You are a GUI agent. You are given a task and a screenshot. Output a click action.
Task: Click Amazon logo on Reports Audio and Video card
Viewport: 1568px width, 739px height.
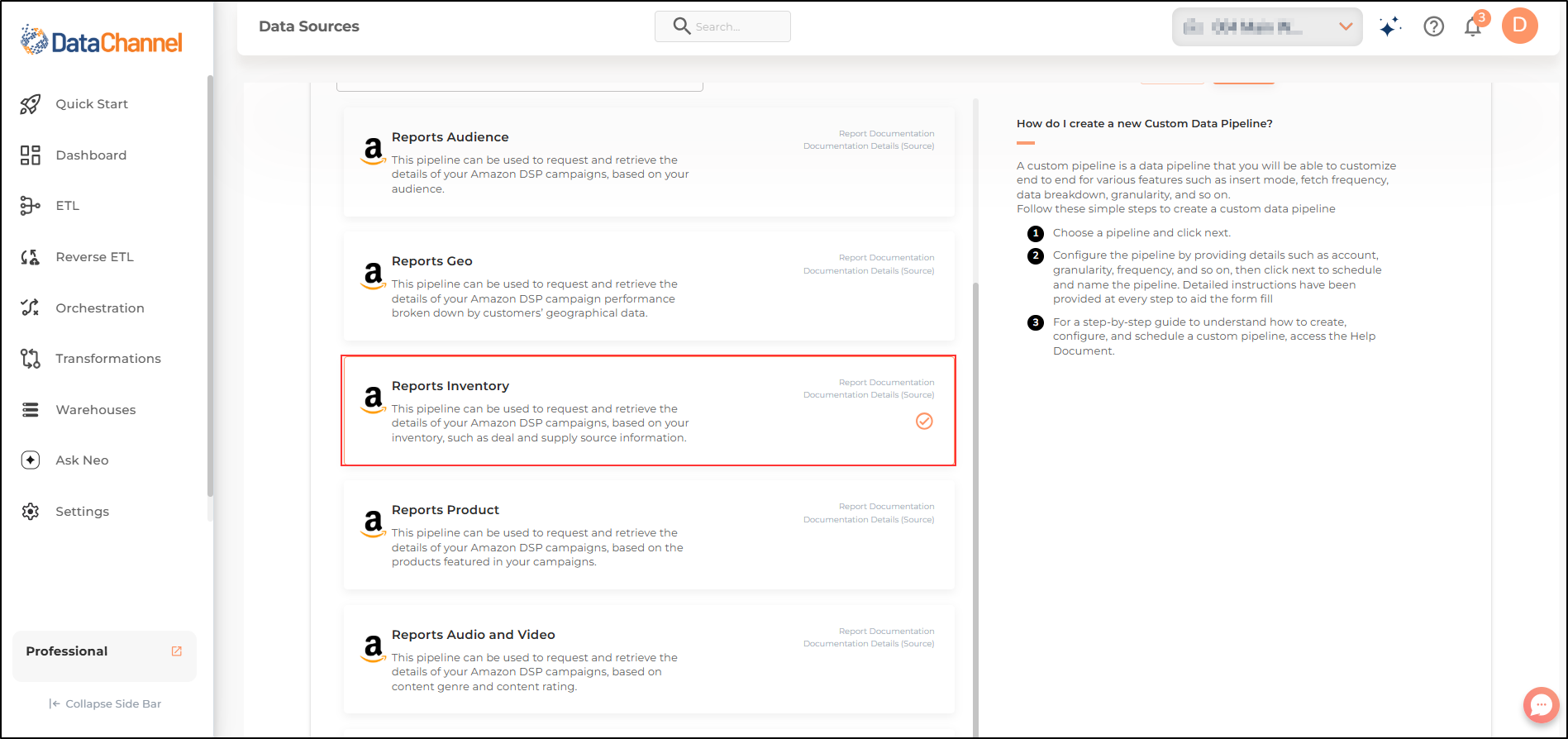tap(374, 648)
